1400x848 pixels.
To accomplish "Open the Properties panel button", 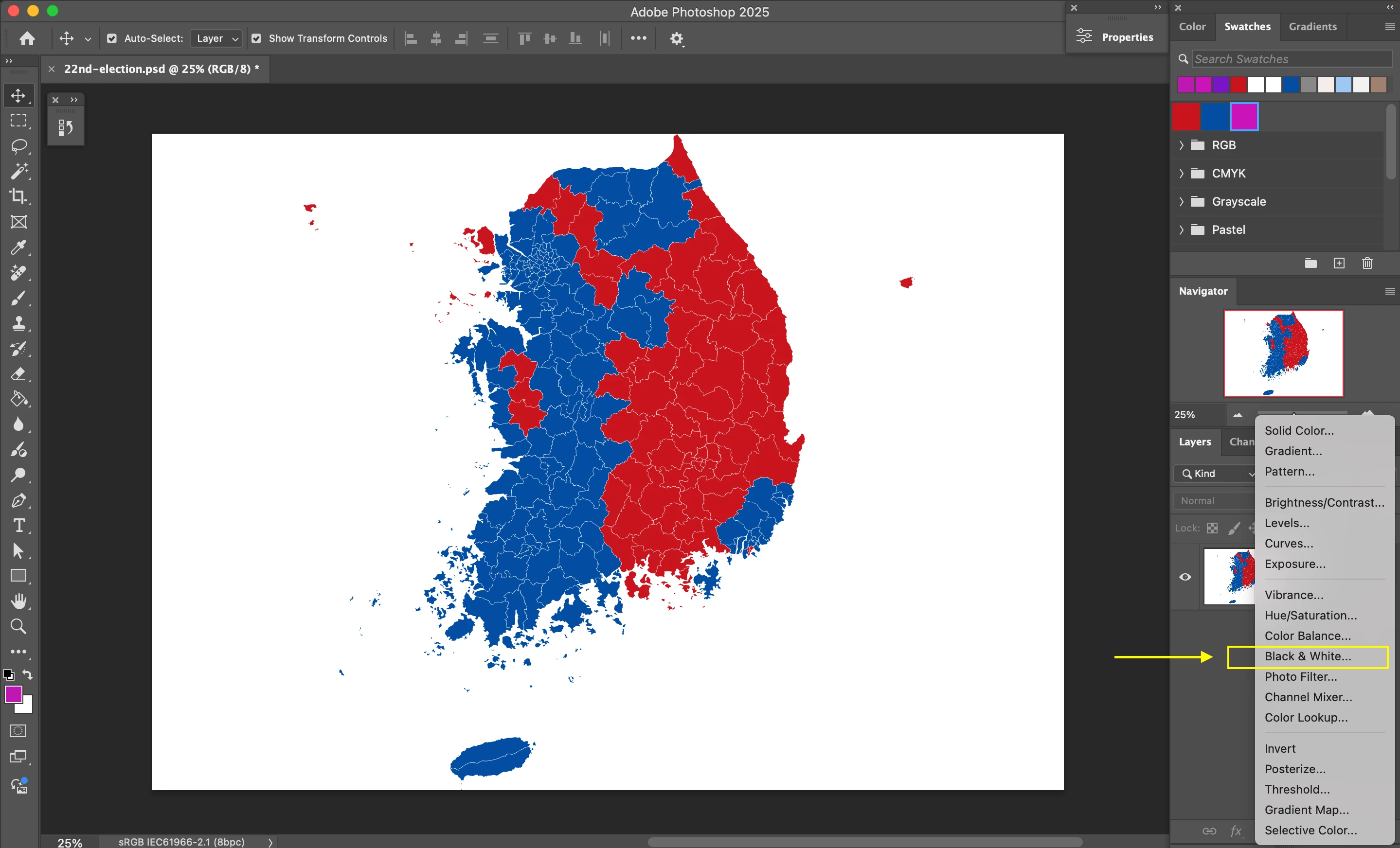I will pos(1115,37).
